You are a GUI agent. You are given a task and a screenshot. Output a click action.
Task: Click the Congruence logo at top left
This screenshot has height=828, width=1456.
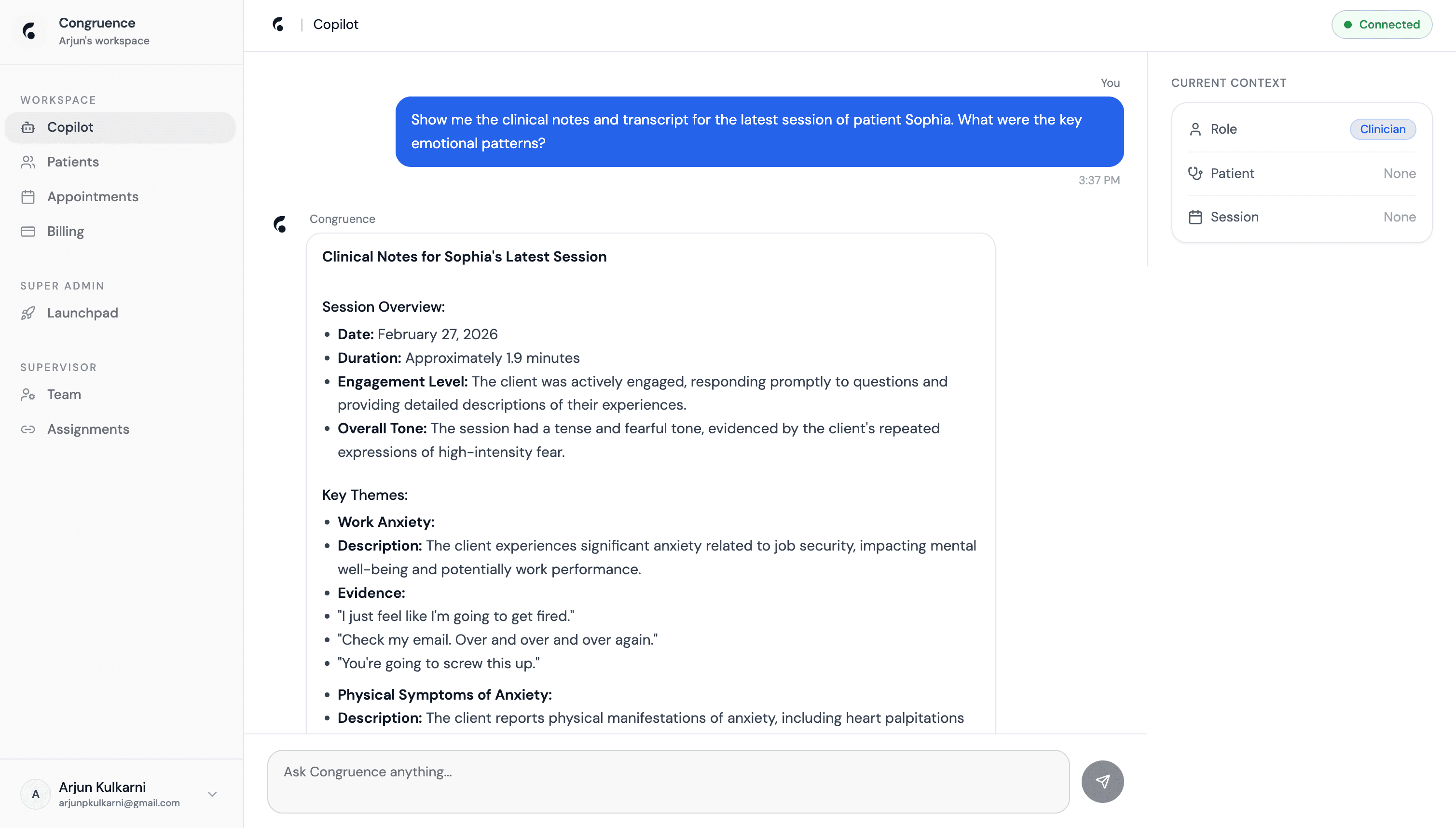29,31
